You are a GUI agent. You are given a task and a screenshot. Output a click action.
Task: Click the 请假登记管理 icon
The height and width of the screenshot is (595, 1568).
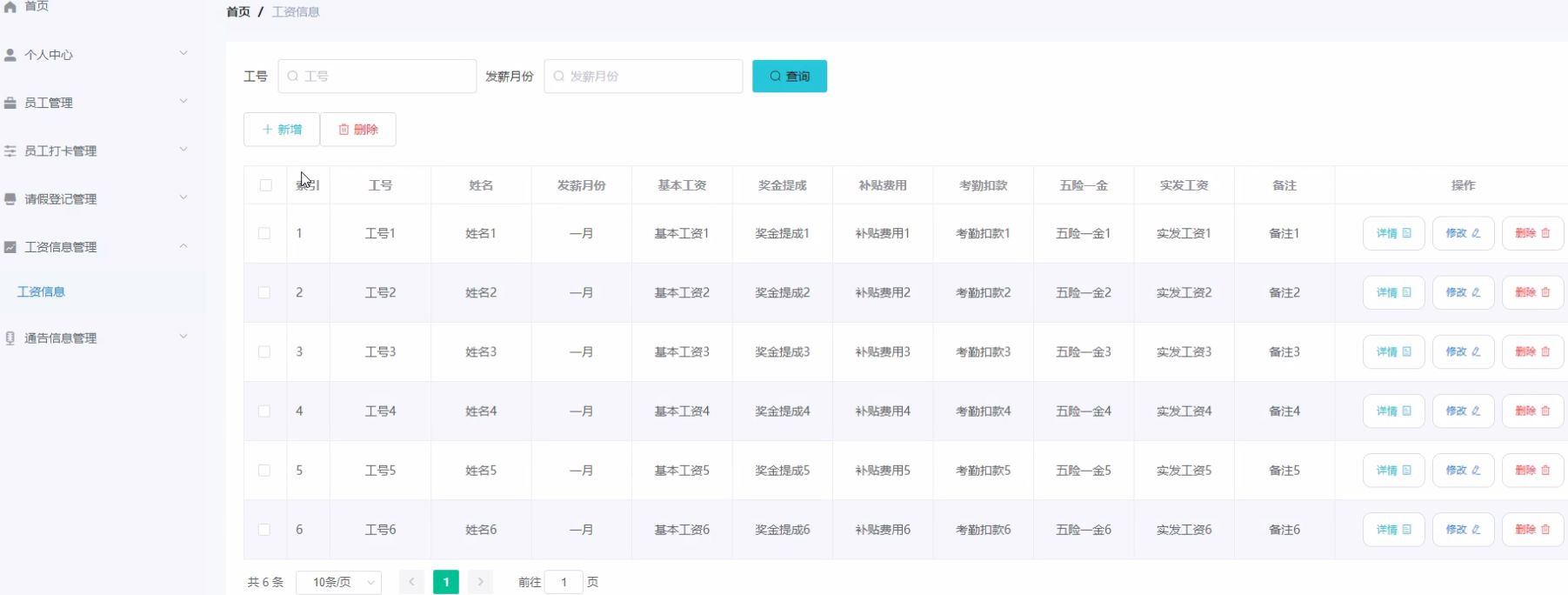[x=10, y=198]
